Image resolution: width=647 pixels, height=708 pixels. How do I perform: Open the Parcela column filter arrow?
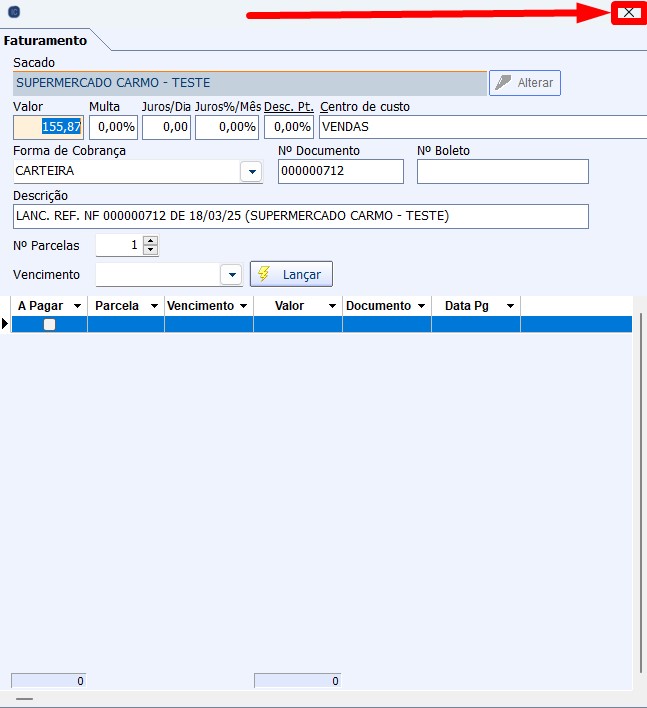(154, 306)
